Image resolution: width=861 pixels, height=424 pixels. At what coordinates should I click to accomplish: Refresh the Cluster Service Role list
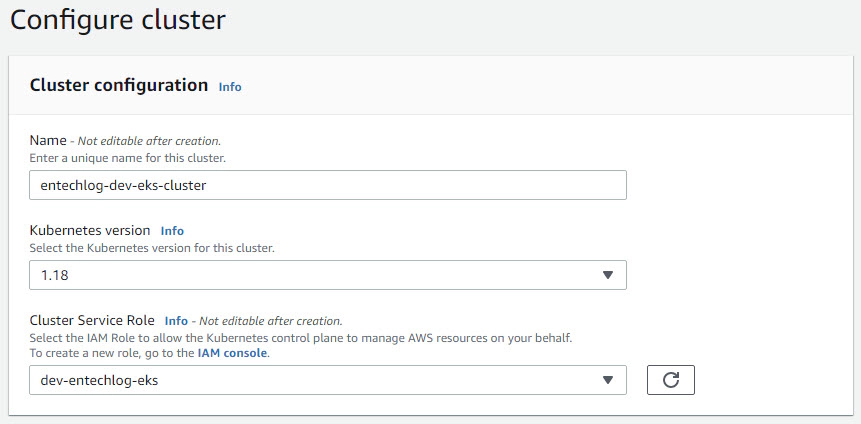point(670,380)
